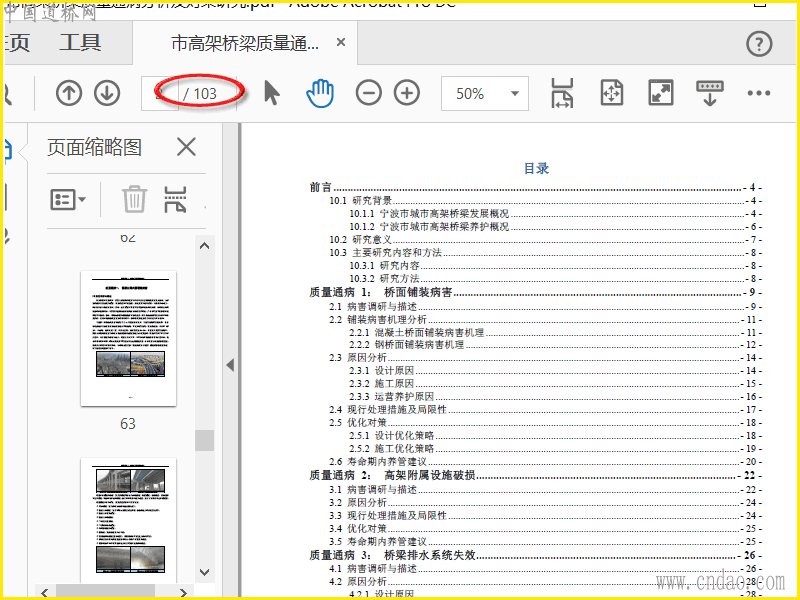This screenshot has width=800, height=600.
Task: Go to the previous page with up arrow
Action: click(69, 93)
